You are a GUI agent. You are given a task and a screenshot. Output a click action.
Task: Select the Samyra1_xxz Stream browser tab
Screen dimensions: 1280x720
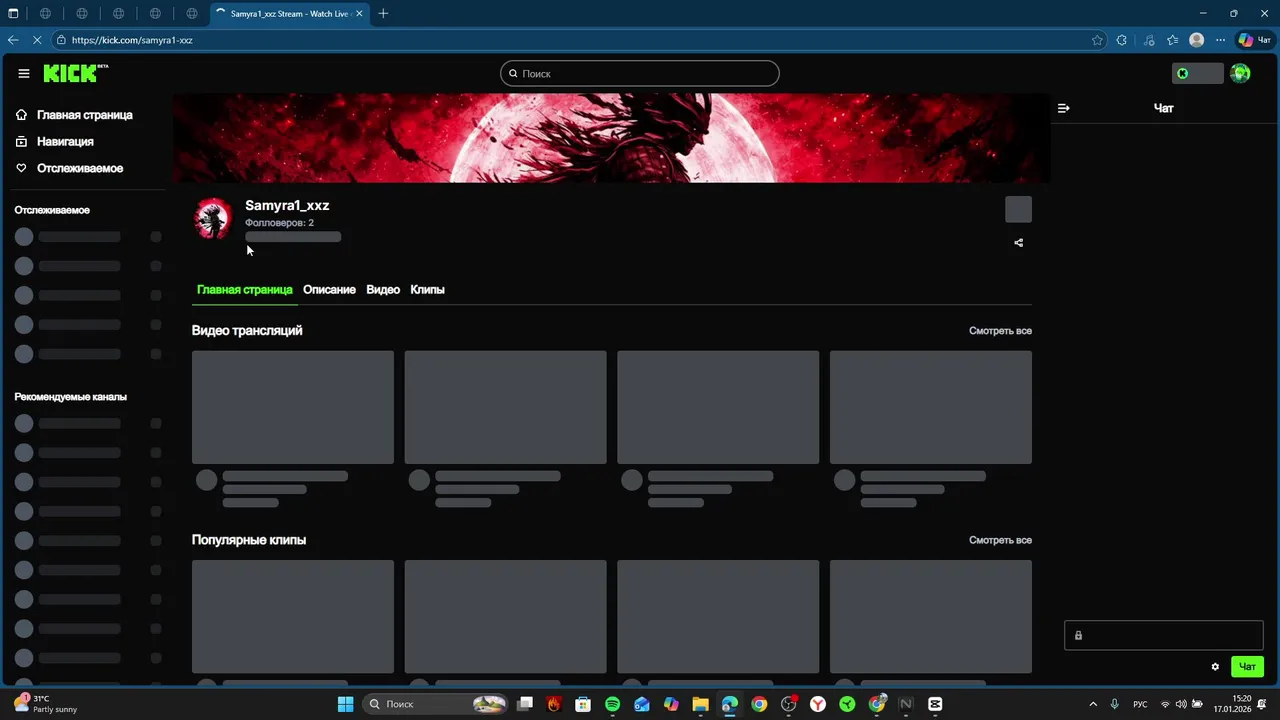(x=290, y=14)
